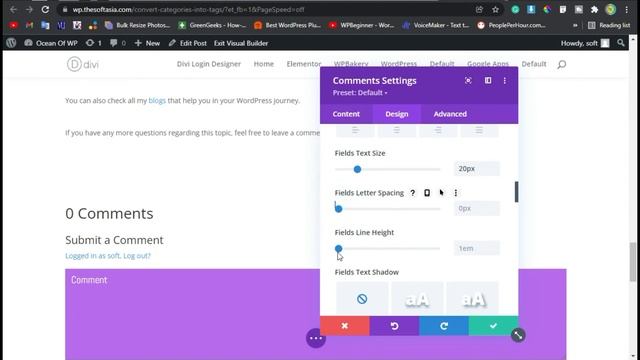The width and height of the screenshot is (640, 360).
Task: Open Elementor nav link
Action: coord(304,64)
